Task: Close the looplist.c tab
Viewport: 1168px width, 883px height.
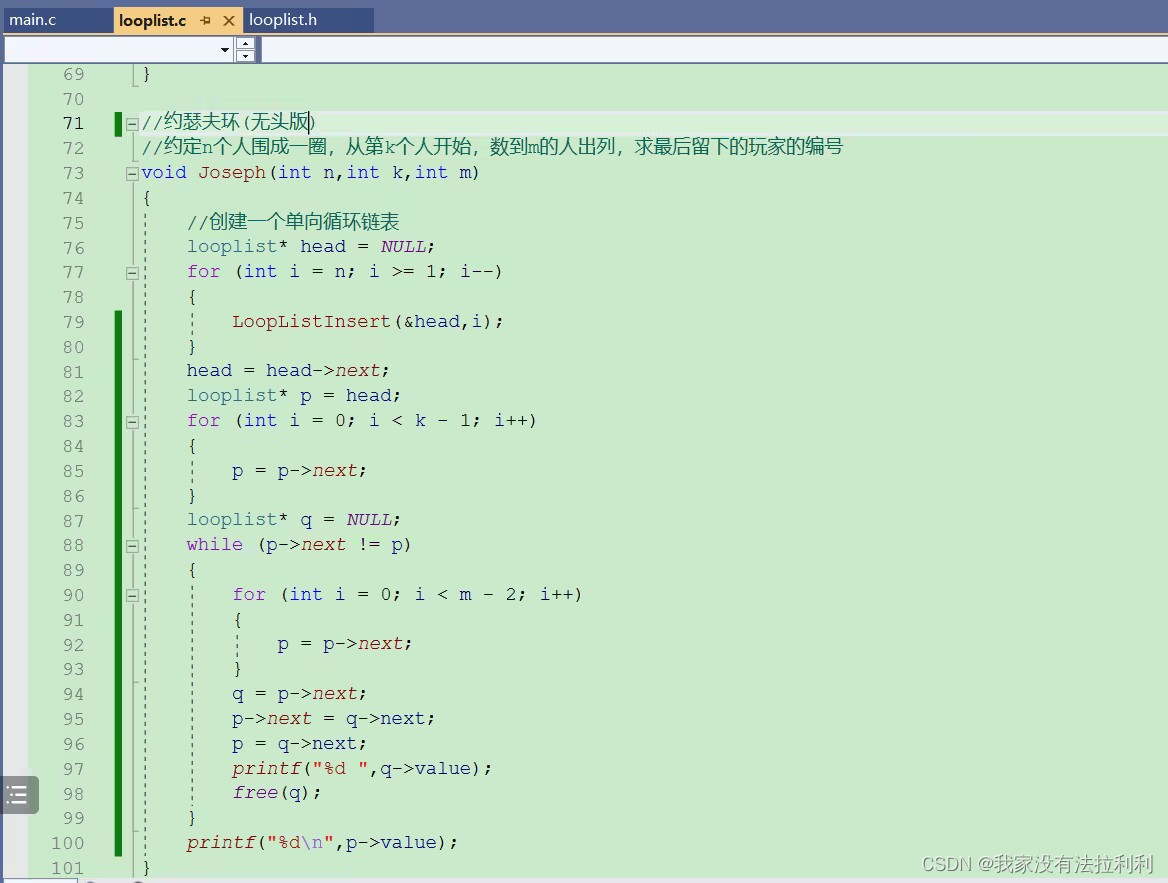Action: (x=229, y=21)
